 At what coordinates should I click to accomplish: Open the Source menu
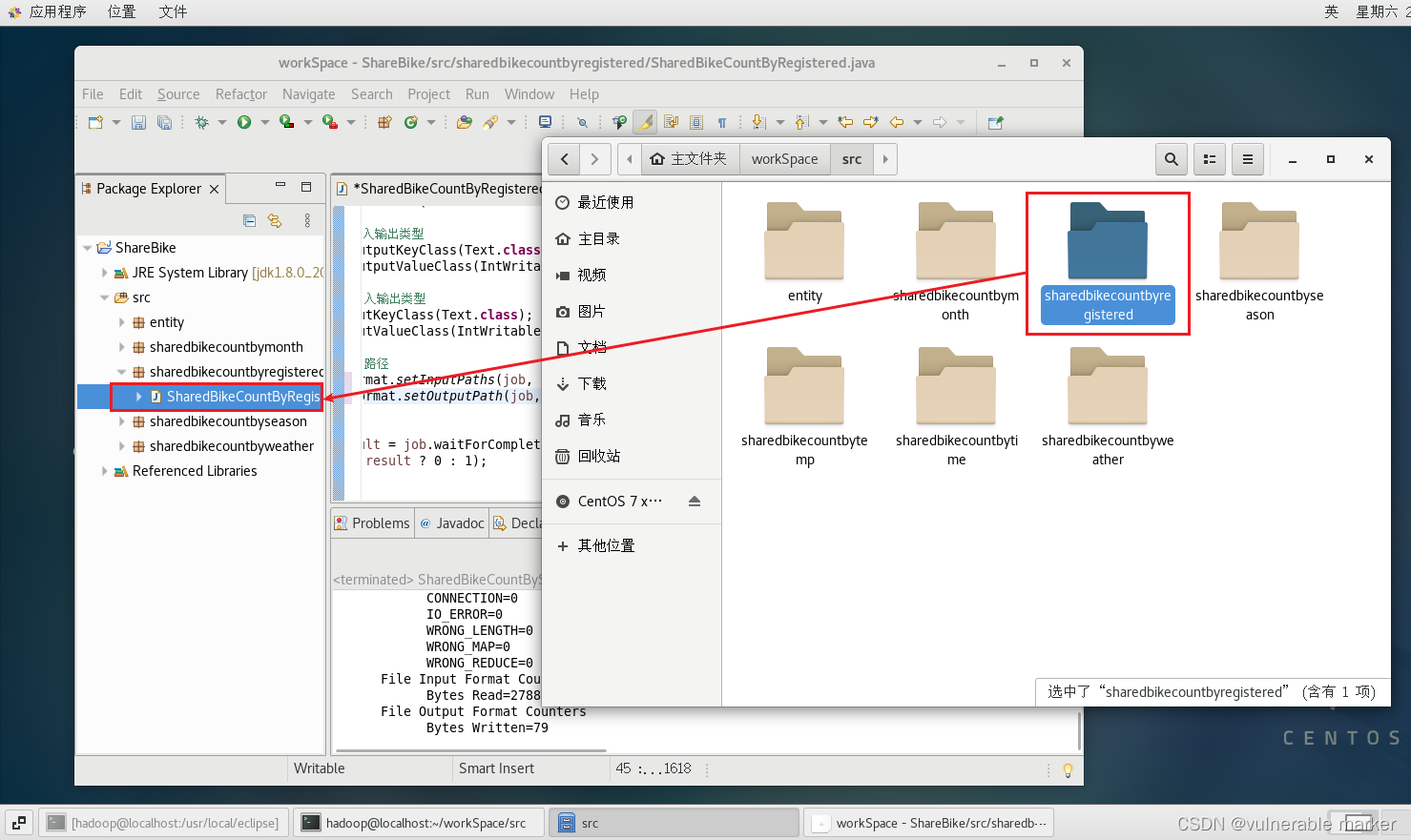(x=178, y=94)
